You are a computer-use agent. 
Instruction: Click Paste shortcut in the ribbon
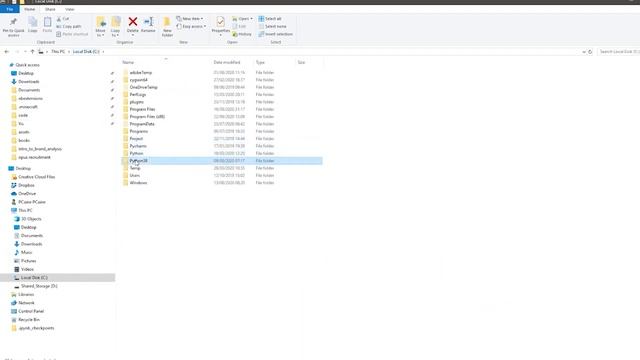click(x=72, y=34)
